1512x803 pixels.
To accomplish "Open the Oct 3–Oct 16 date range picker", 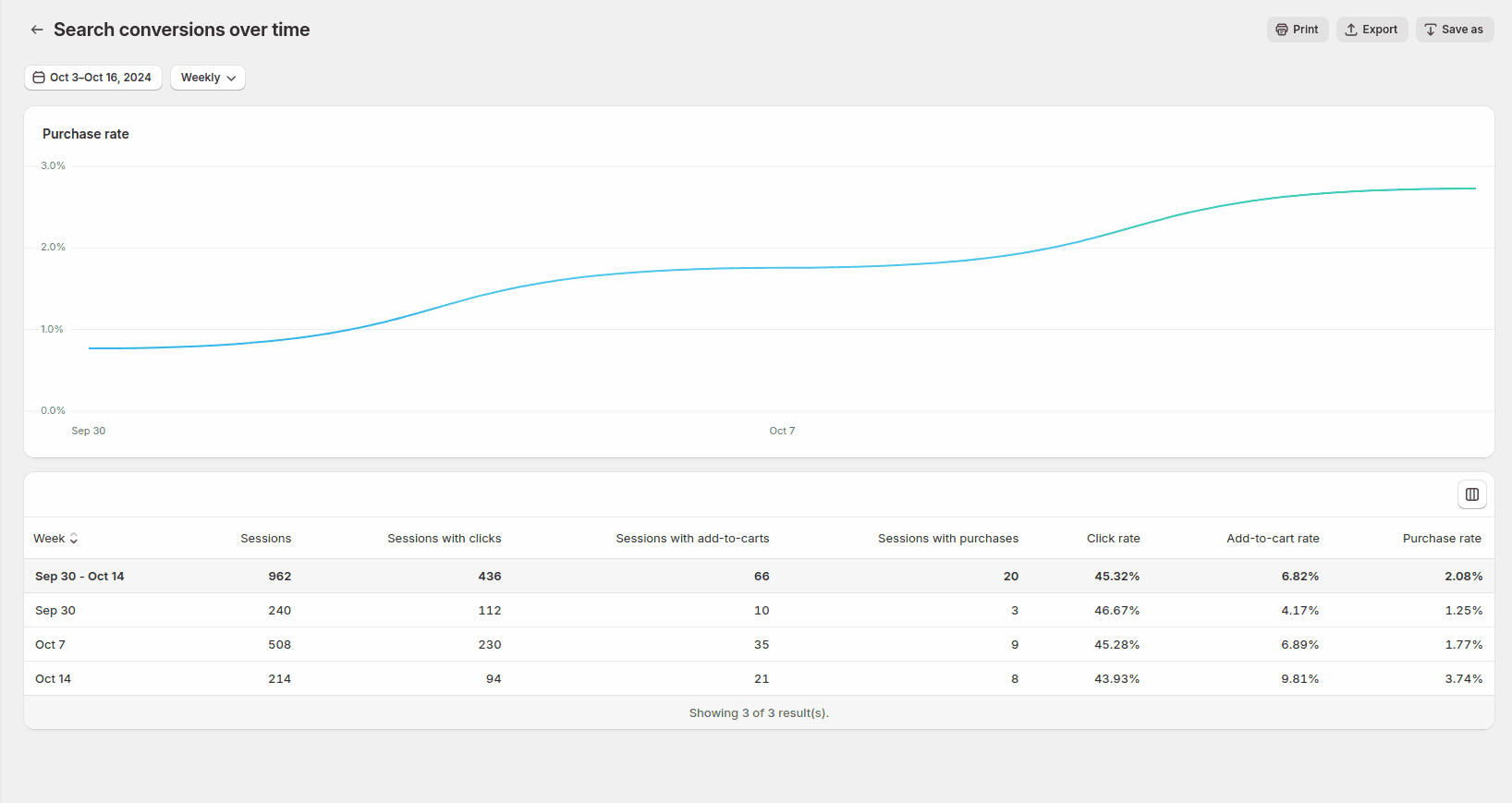I will pyautogui.click(x=92, y=78).
